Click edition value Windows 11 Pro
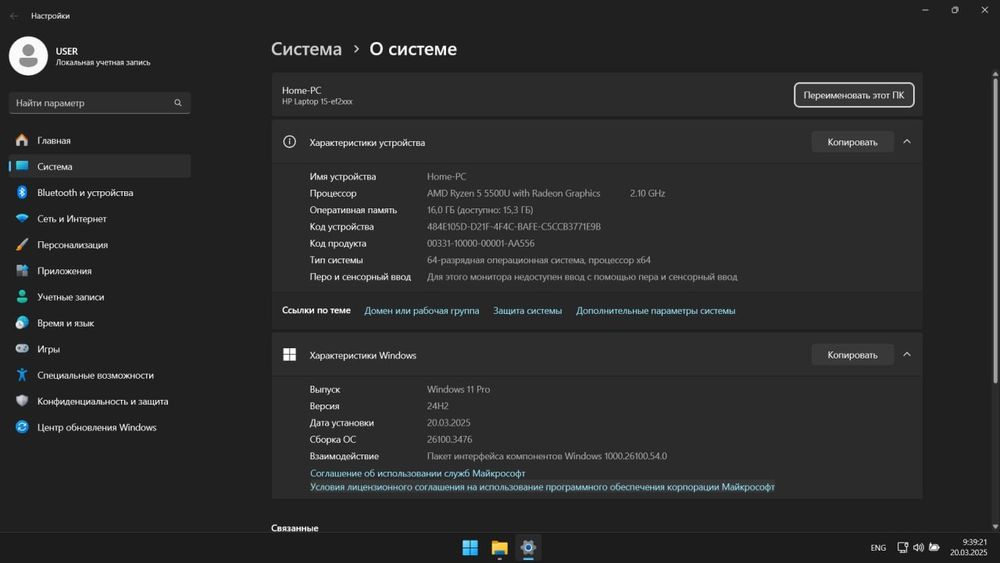The image size is (1000, 563). click(x=459, y=390)
